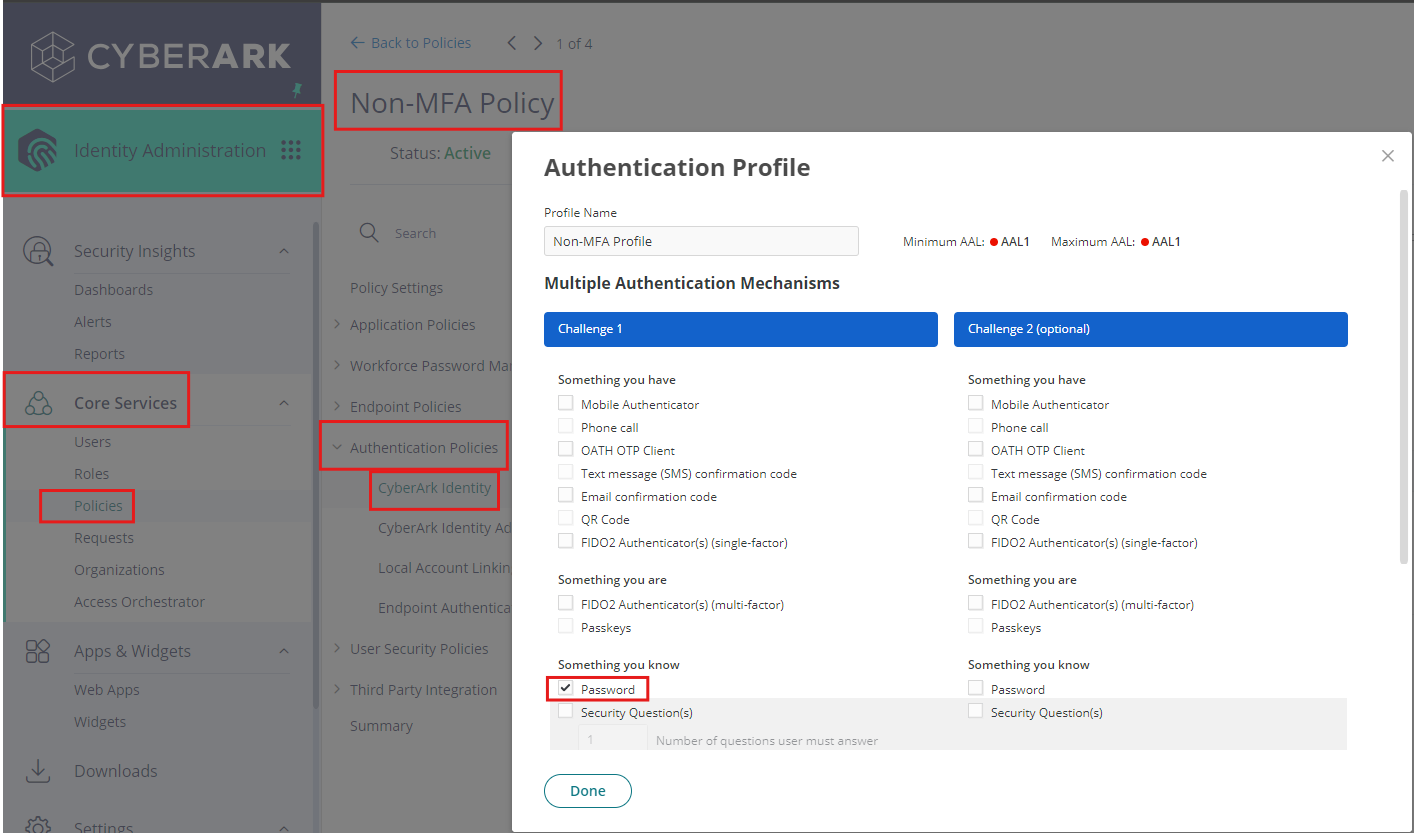Screen dimensions: 1414x833
Task: Switch to the Challenge 2 (optional) tab
Action: (1149, 329)
